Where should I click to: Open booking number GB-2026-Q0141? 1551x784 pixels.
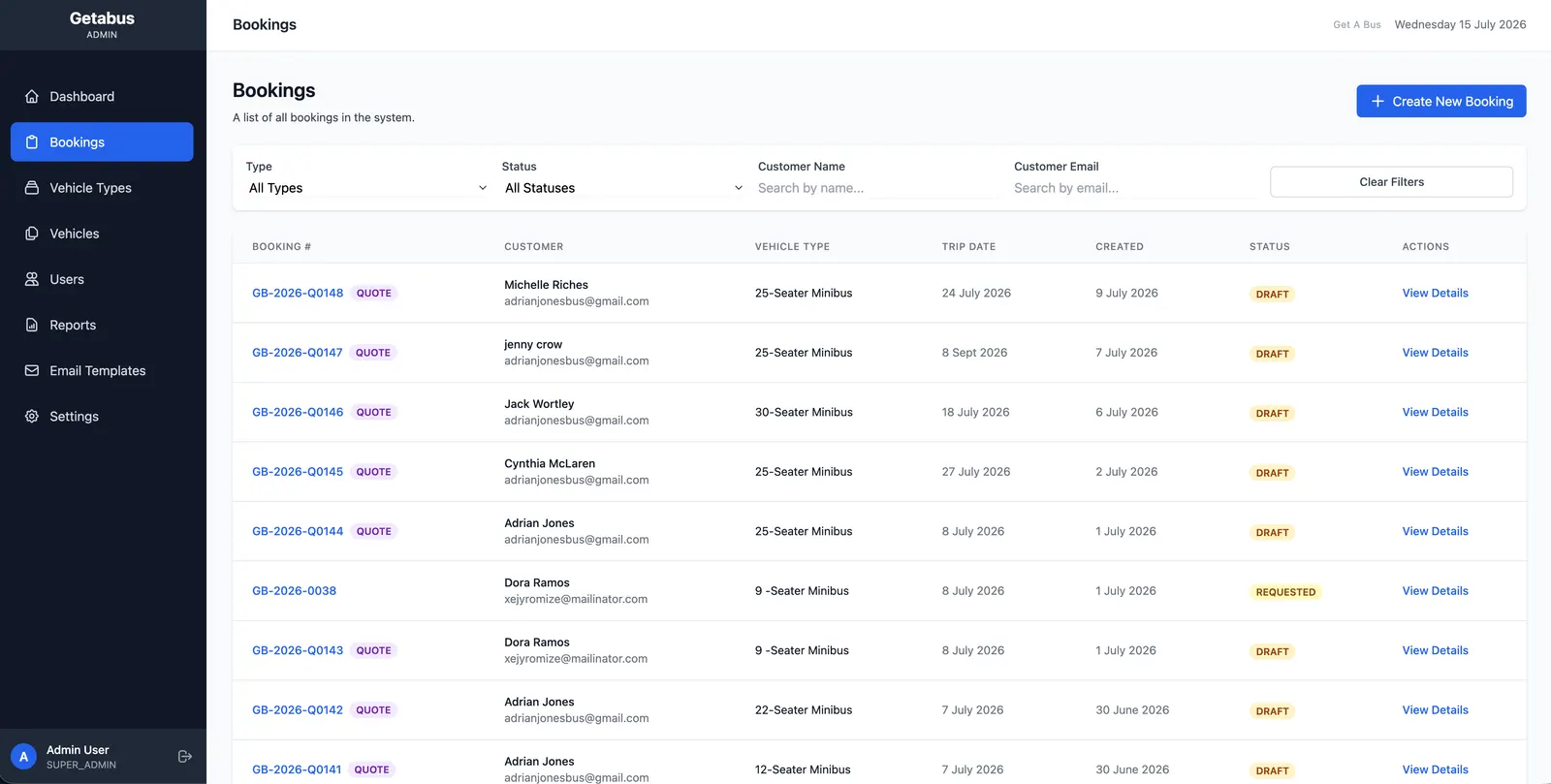click(x=297, y=769)
